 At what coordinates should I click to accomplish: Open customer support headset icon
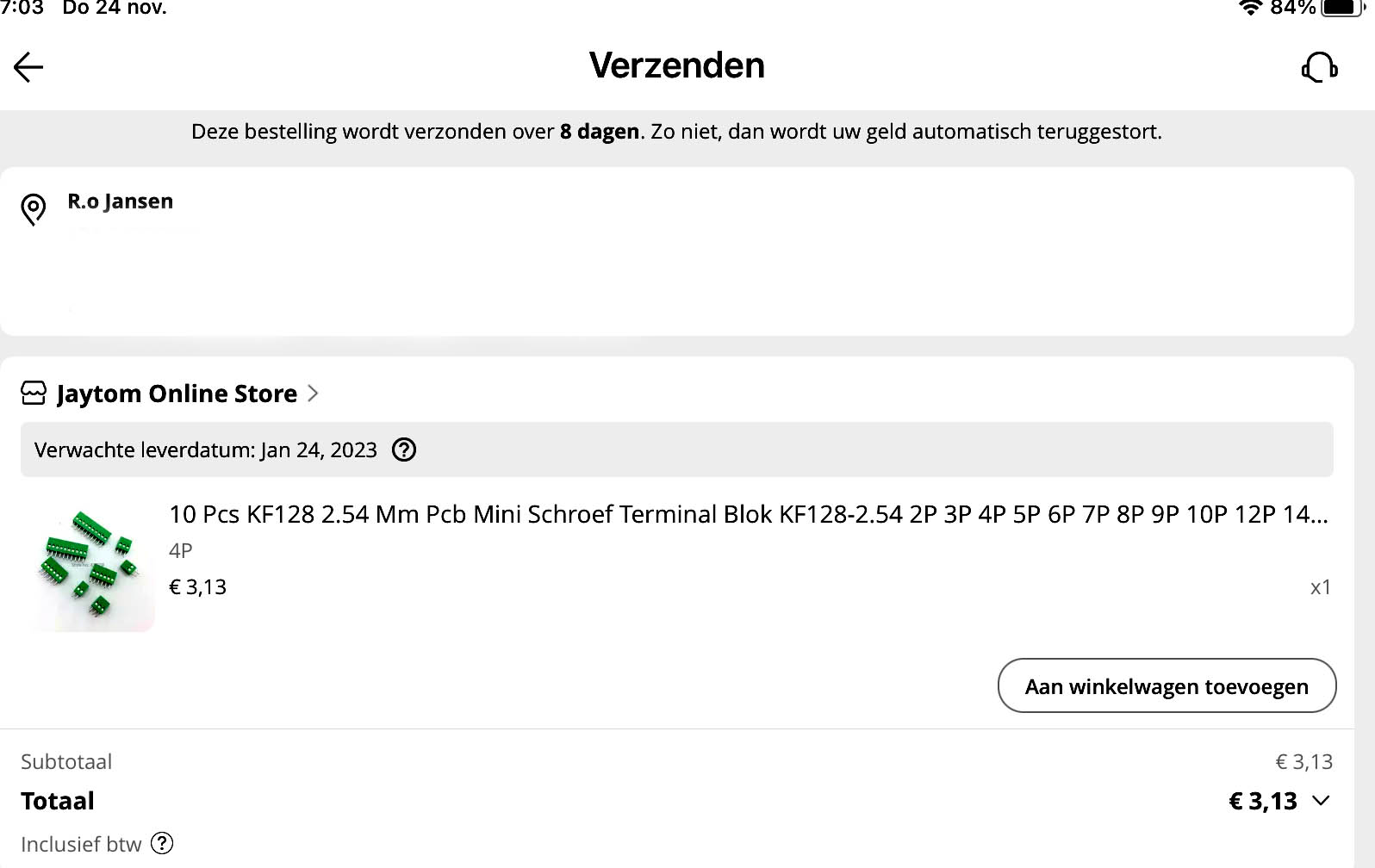point(1319,67)
